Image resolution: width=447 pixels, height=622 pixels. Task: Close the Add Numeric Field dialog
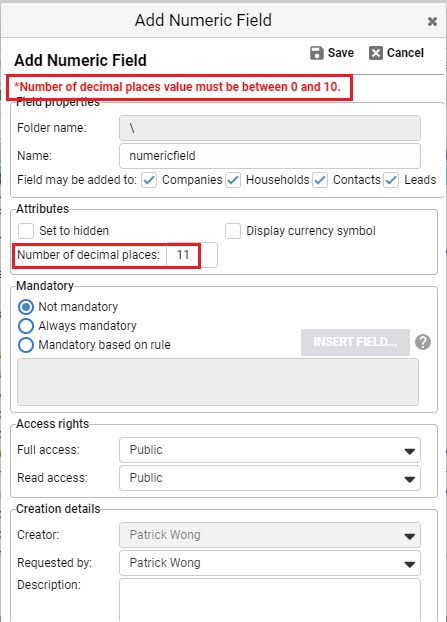click(x=432, y=21)
